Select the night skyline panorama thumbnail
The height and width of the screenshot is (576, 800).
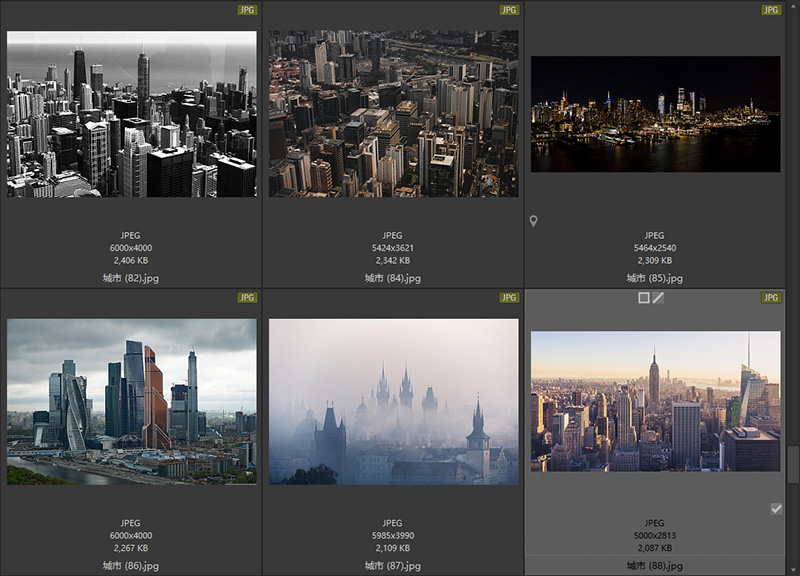pyautogui.click(x=655, y=114)
